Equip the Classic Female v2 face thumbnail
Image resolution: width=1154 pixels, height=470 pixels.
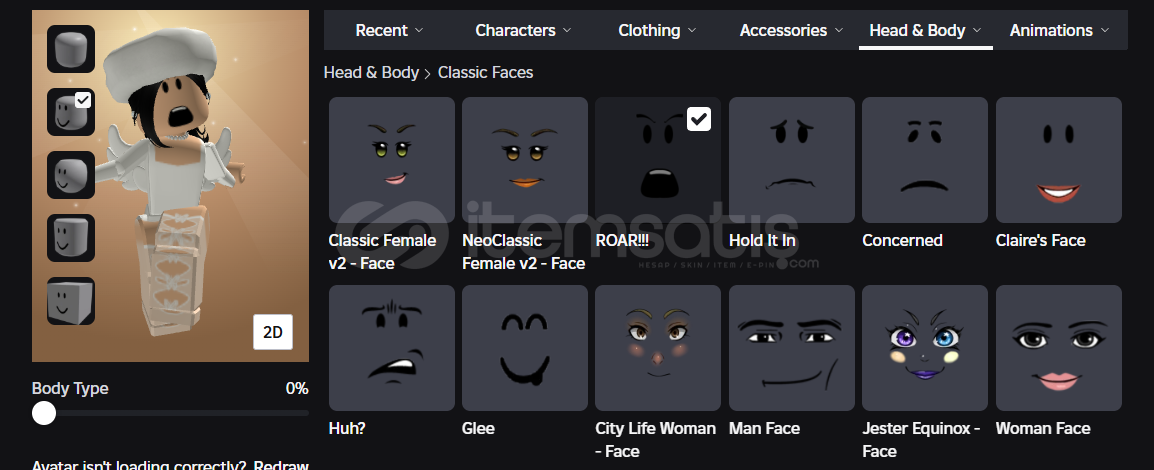[x=392, y=160]
